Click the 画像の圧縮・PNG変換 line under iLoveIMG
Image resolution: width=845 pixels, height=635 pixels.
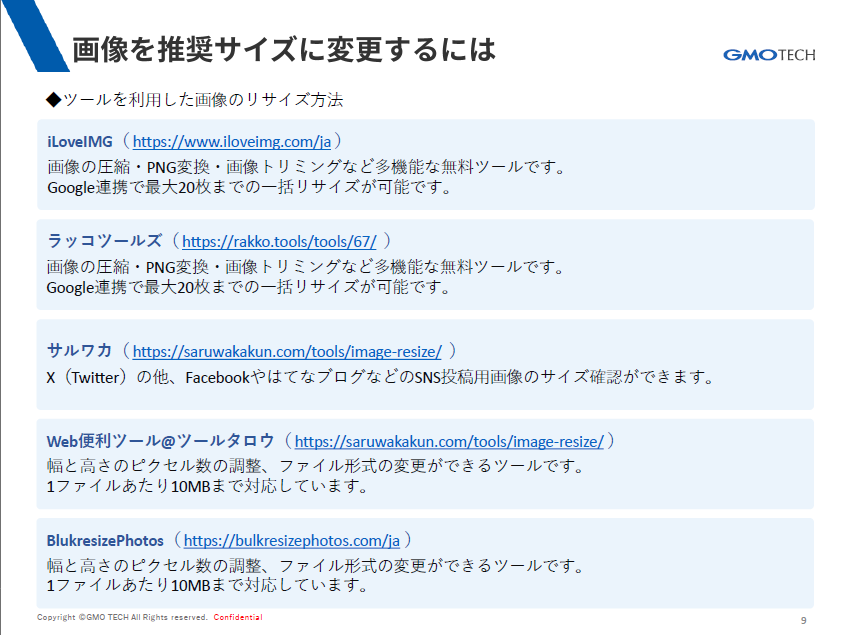[307, 167]
